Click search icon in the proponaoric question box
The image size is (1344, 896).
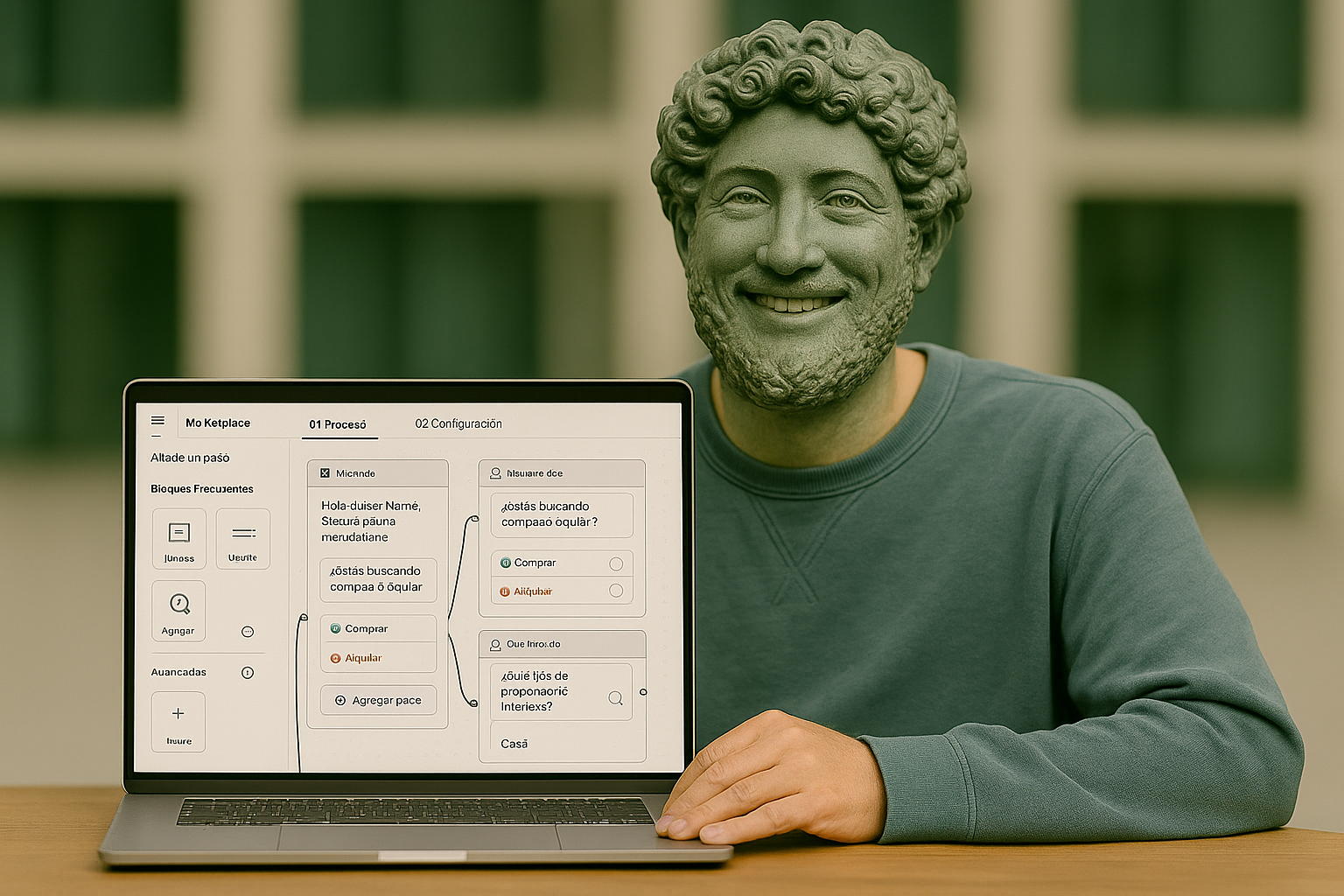click(x=615, y=697)
